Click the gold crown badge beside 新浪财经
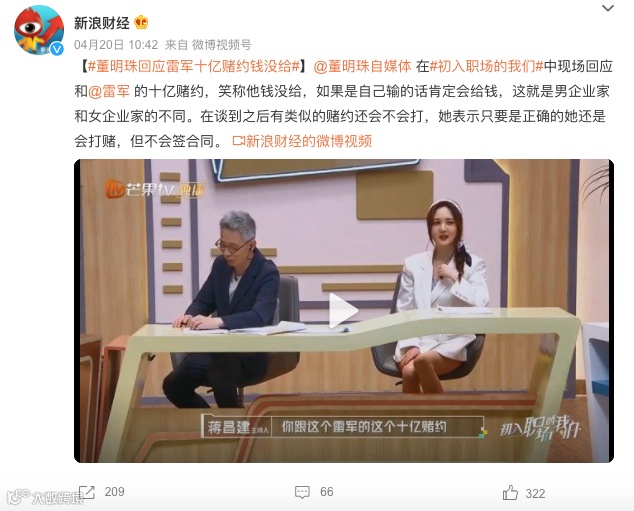The image size is (634, 511). point(141,22)
